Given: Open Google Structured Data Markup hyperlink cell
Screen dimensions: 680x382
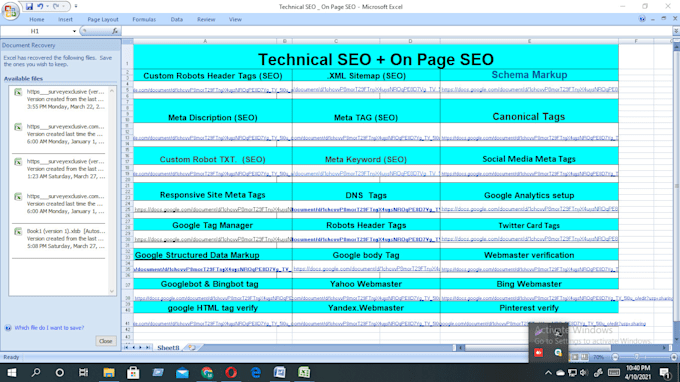Looking at the screenshot, I should pyautogui.click(x=197, y=255).
